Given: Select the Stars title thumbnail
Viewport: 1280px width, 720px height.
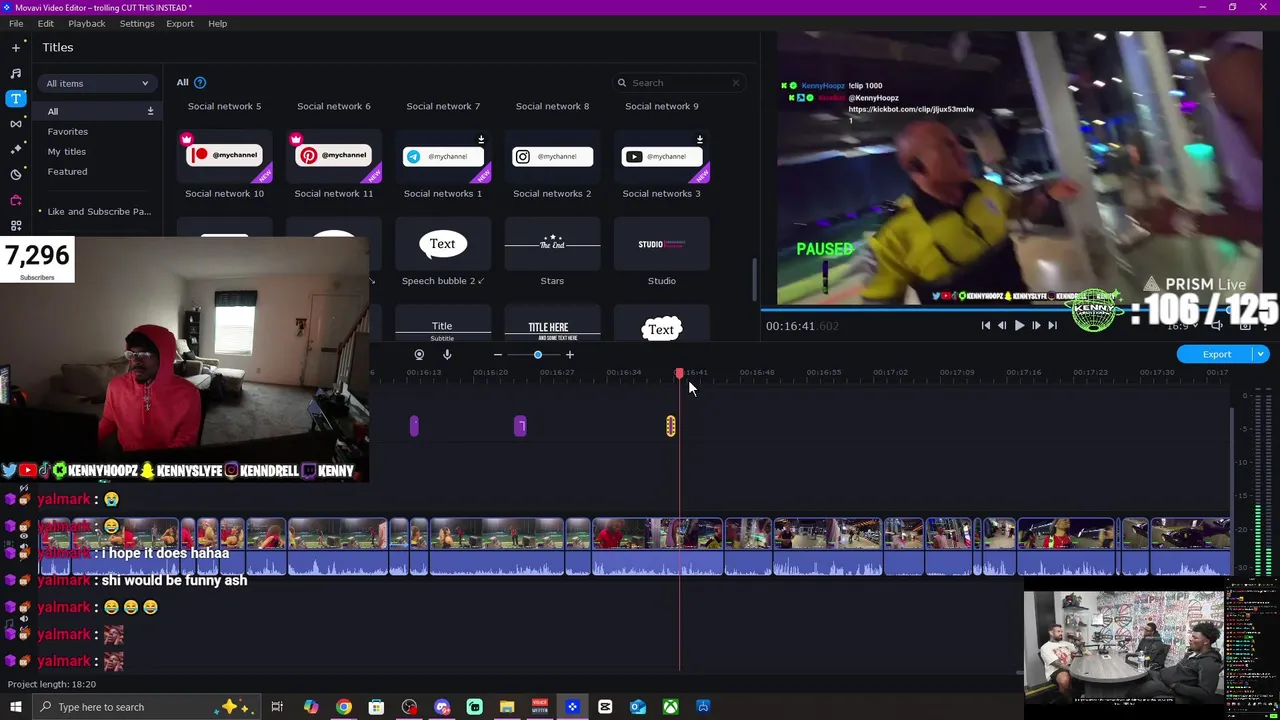Looking at the screenshot, I should (552, 245).
